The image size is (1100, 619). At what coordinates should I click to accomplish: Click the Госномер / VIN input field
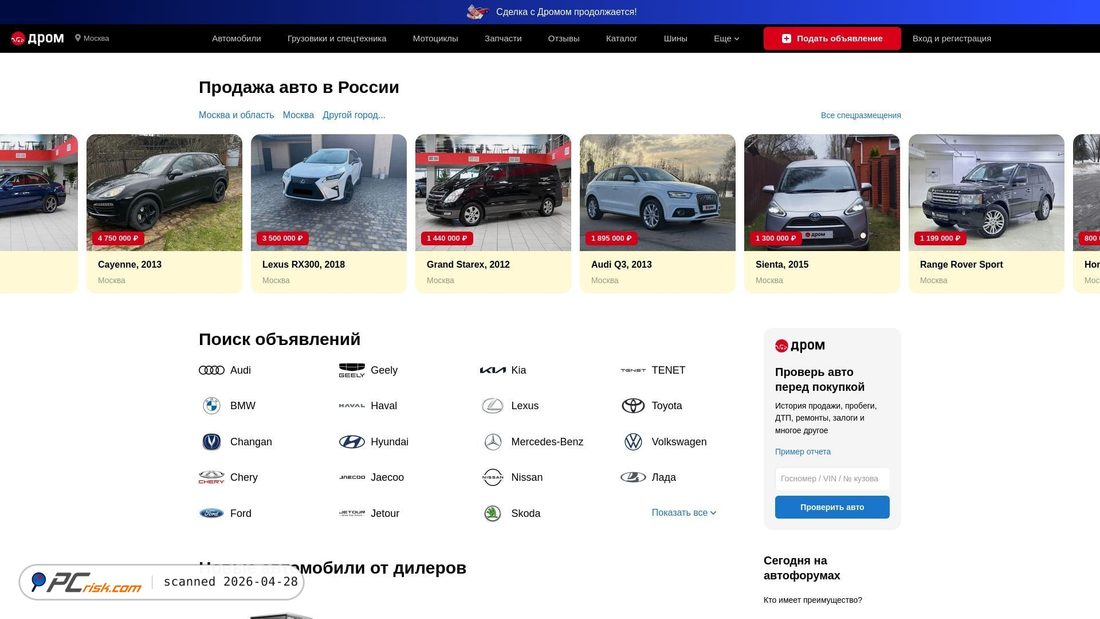pyautogui.click(x=832, y=479)
